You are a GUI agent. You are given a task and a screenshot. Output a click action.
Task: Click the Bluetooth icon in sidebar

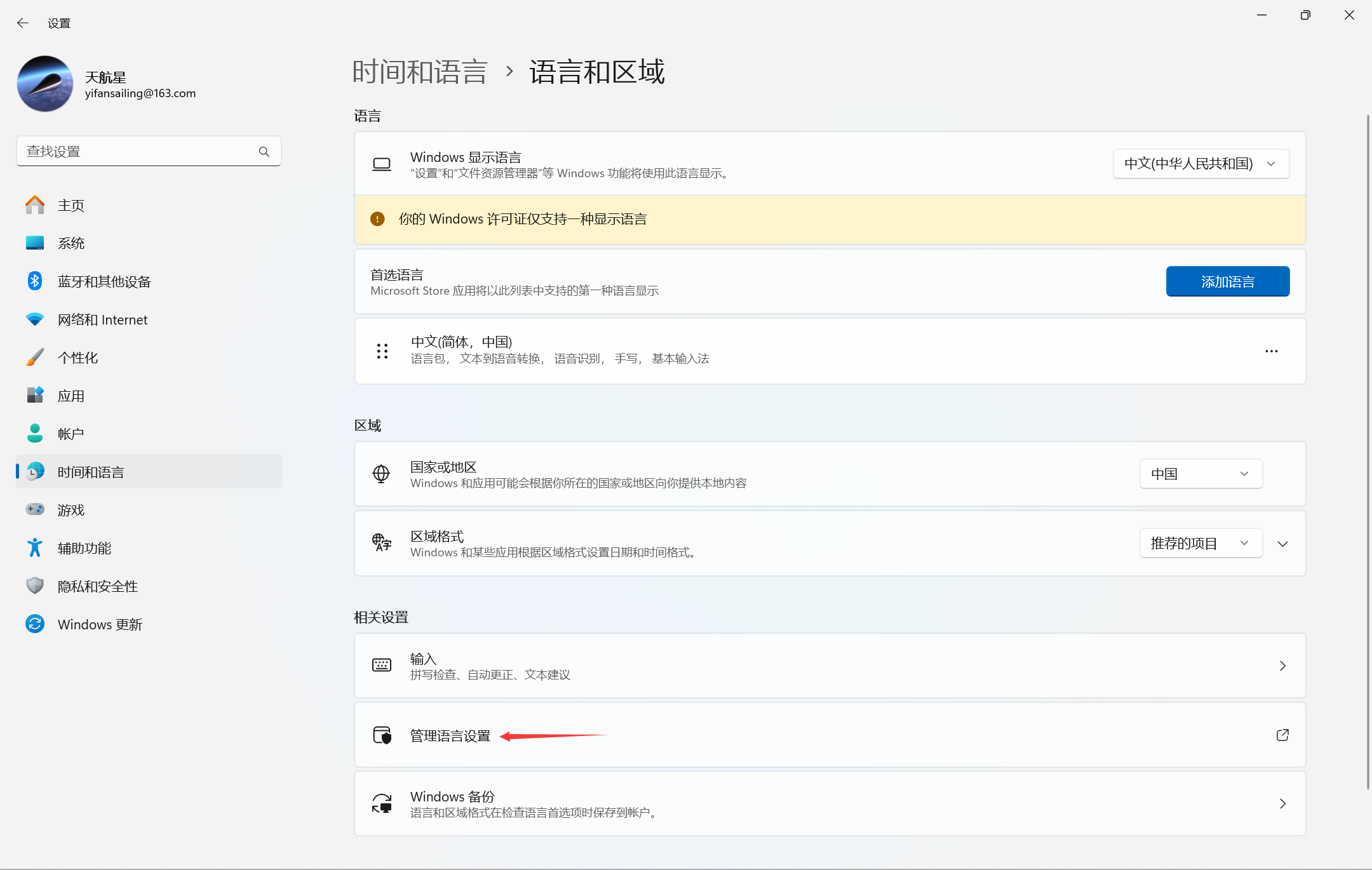tap(35, 281)
